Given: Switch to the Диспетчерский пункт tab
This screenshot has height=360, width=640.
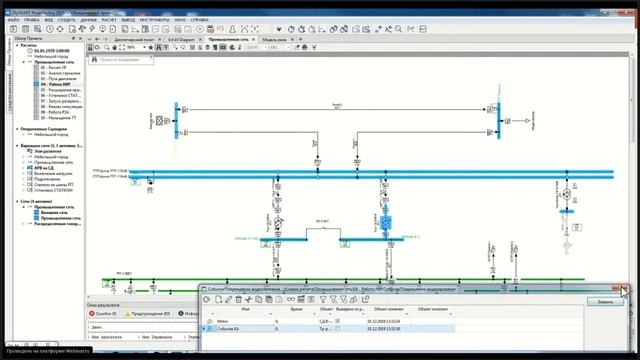Looking at the screenshot, I should click(x=134, y=40).
